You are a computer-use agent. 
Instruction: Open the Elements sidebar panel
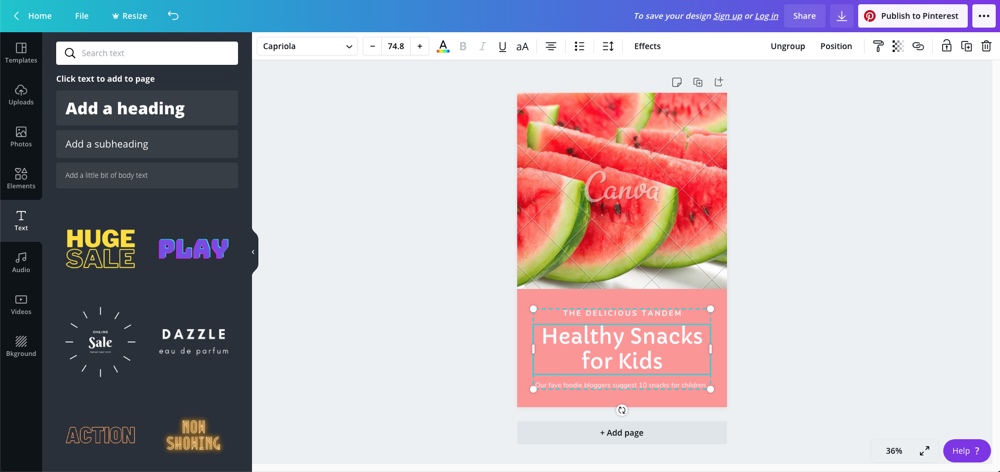(x=21, y=179)
